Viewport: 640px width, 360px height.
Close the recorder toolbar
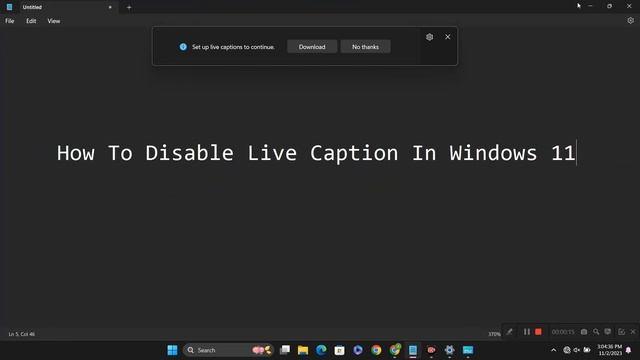[633, 332]
